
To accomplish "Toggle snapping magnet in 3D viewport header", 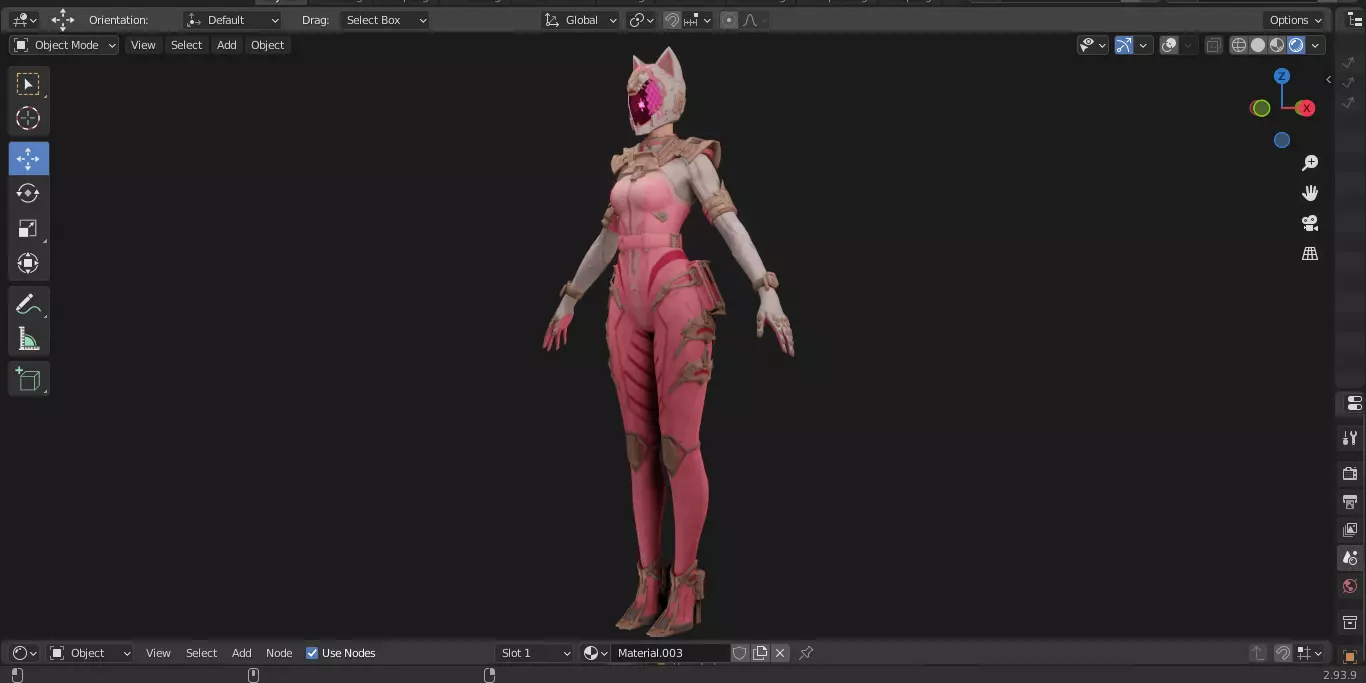I will [x=672, y=20].
